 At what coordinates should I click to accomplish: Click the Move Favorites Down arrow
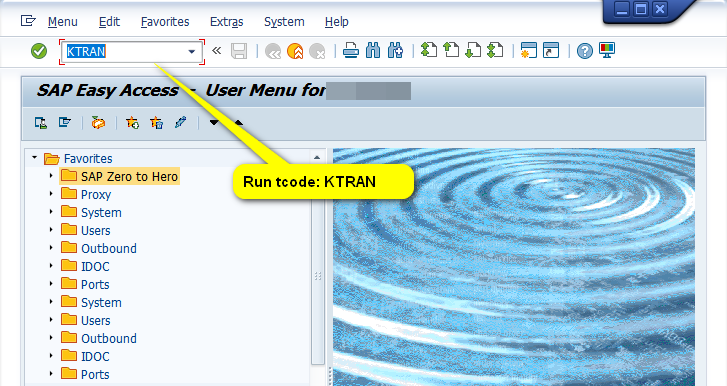[214, 123]
